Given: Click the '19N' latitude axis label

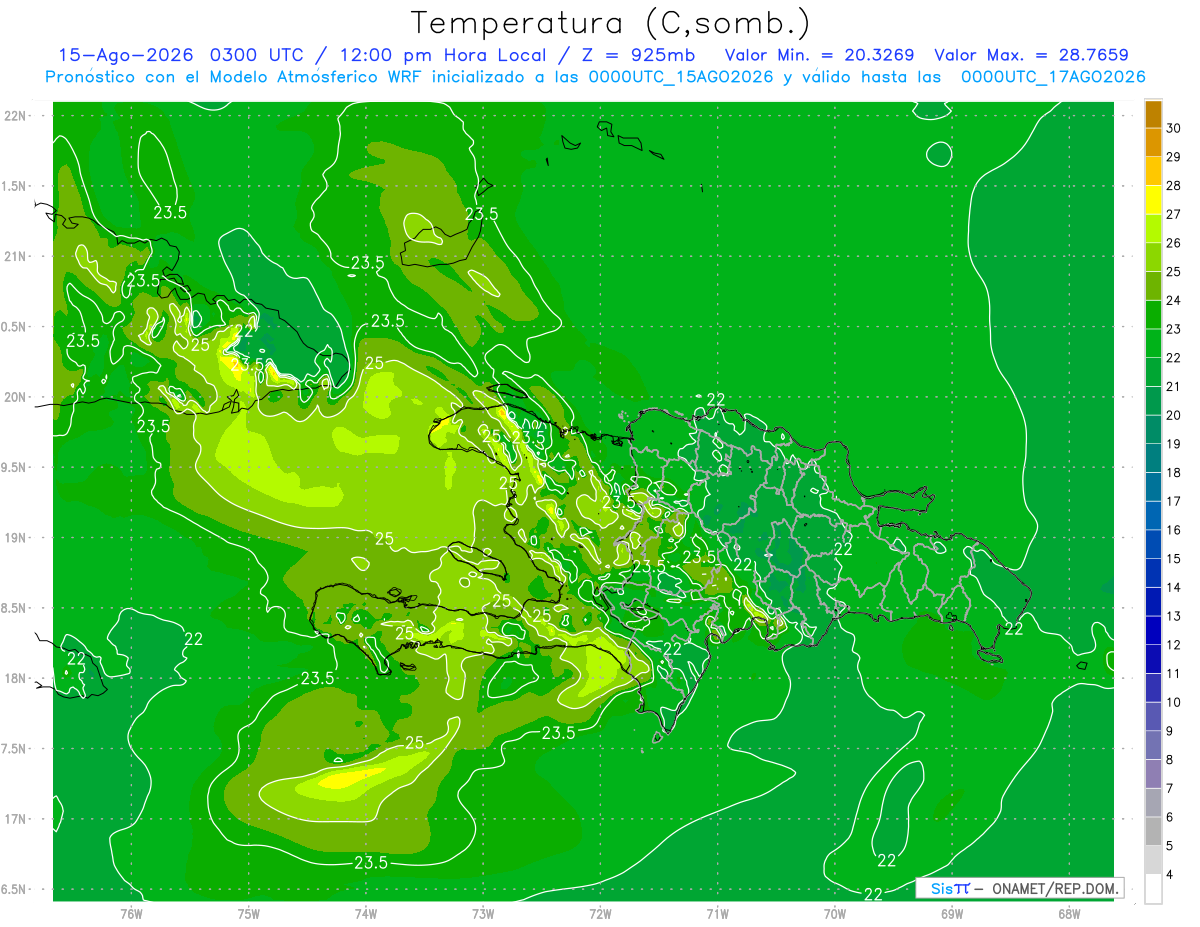Looking at the screenshot, I should (x=14, y=538).
